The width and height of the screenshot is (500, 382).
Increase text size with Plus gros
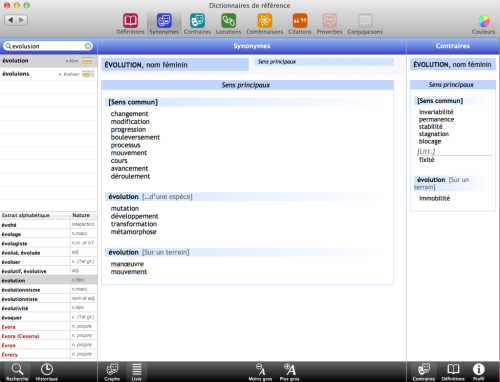coord(289,372)
